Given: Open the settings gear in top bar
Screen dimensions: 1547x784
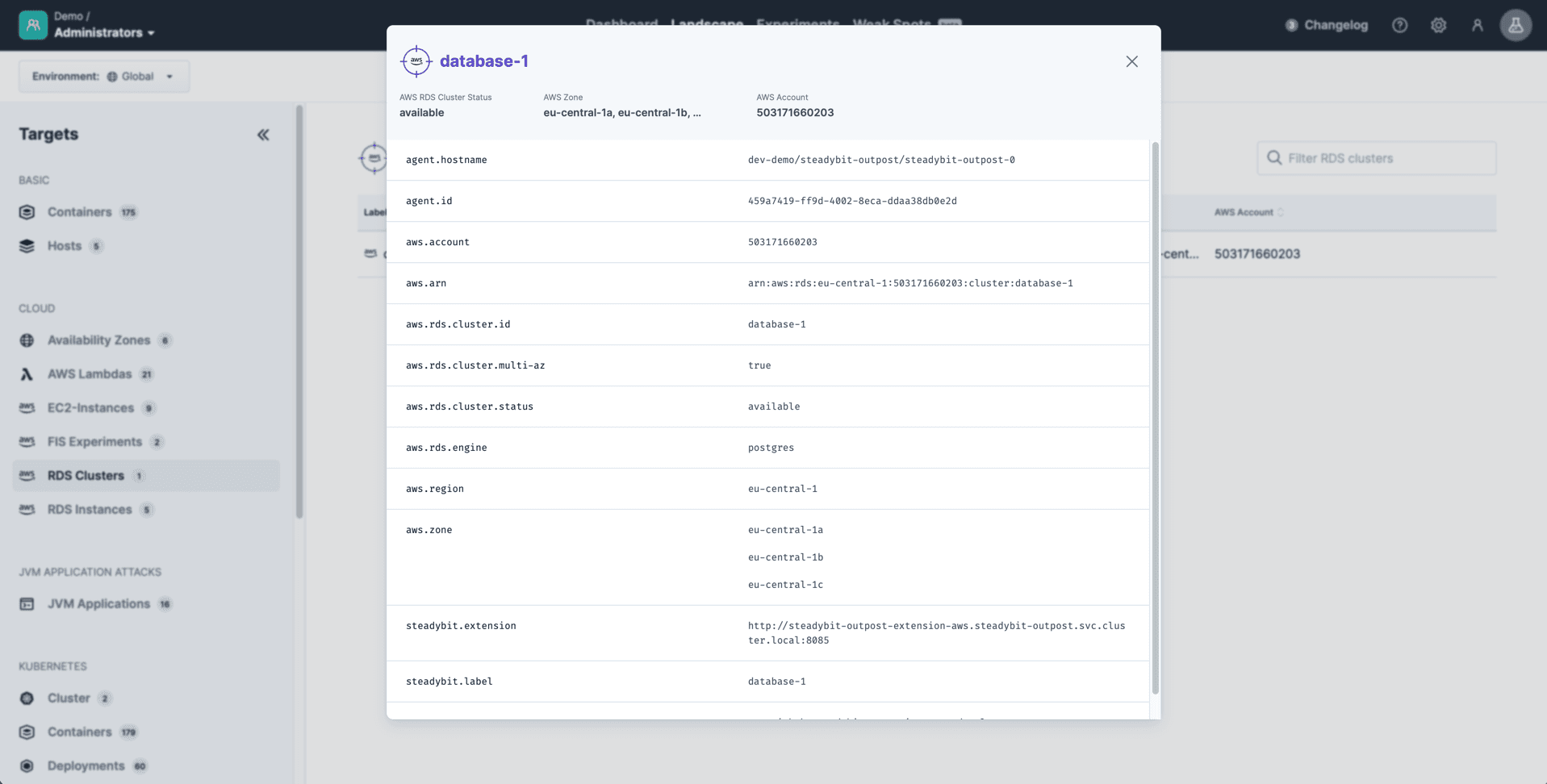Looking at the screenshot, I should pyautogui.click(x=1439, y=25).
